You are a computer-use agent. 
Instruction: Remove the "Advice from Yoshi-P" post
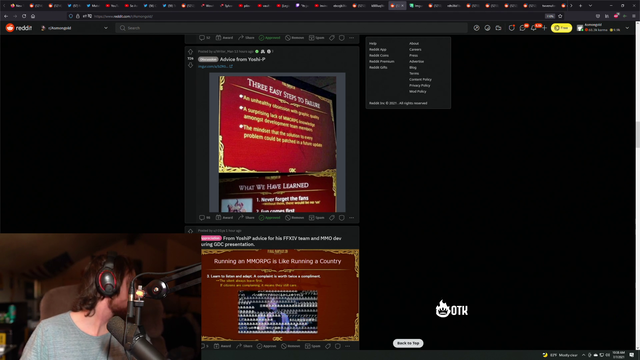(294, 218)
